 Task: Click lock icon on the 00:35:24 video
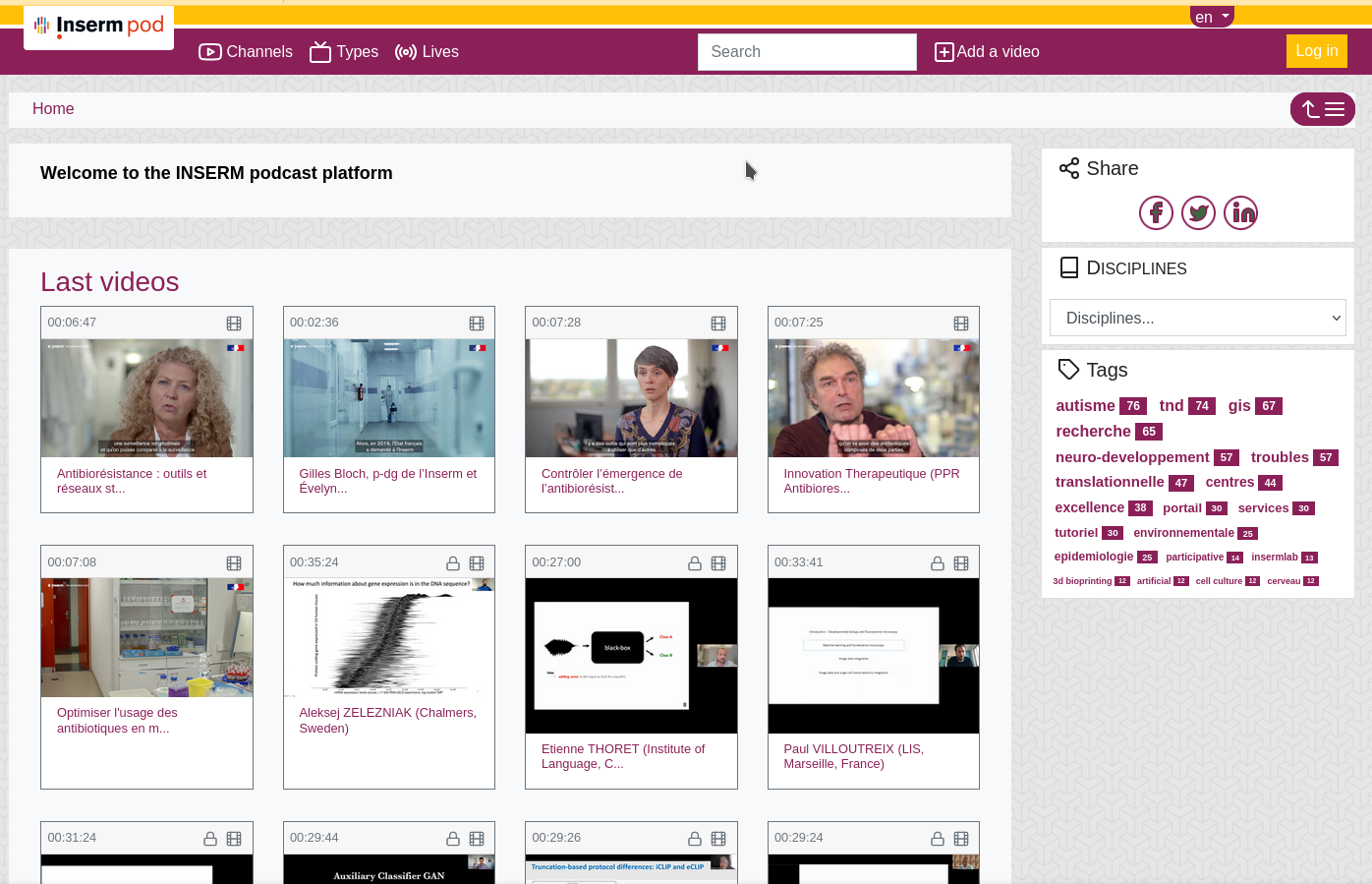coord(453,563)
